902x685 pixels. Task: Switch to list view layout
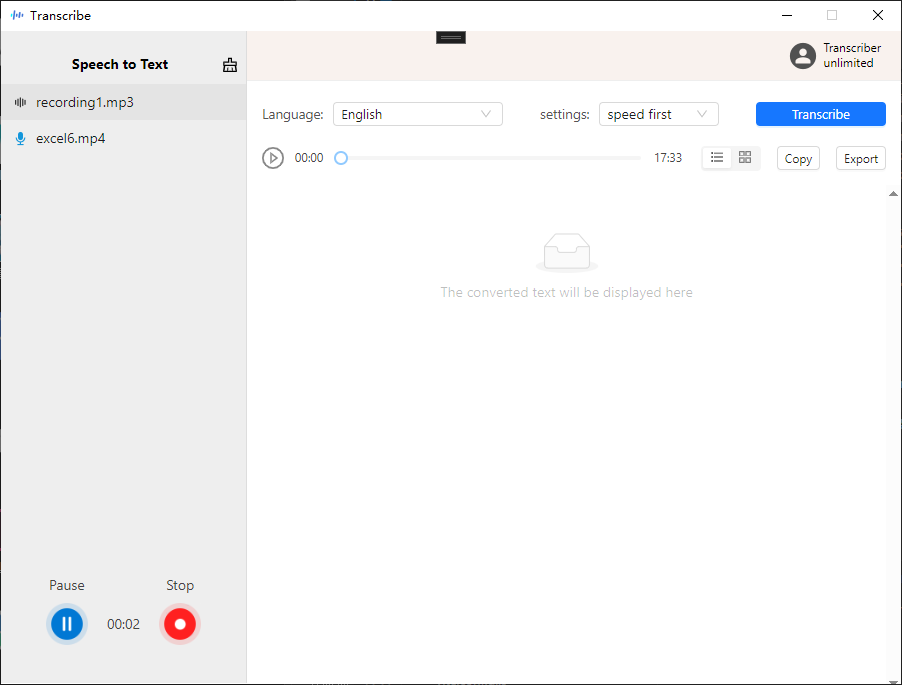[x=717, y=158]
